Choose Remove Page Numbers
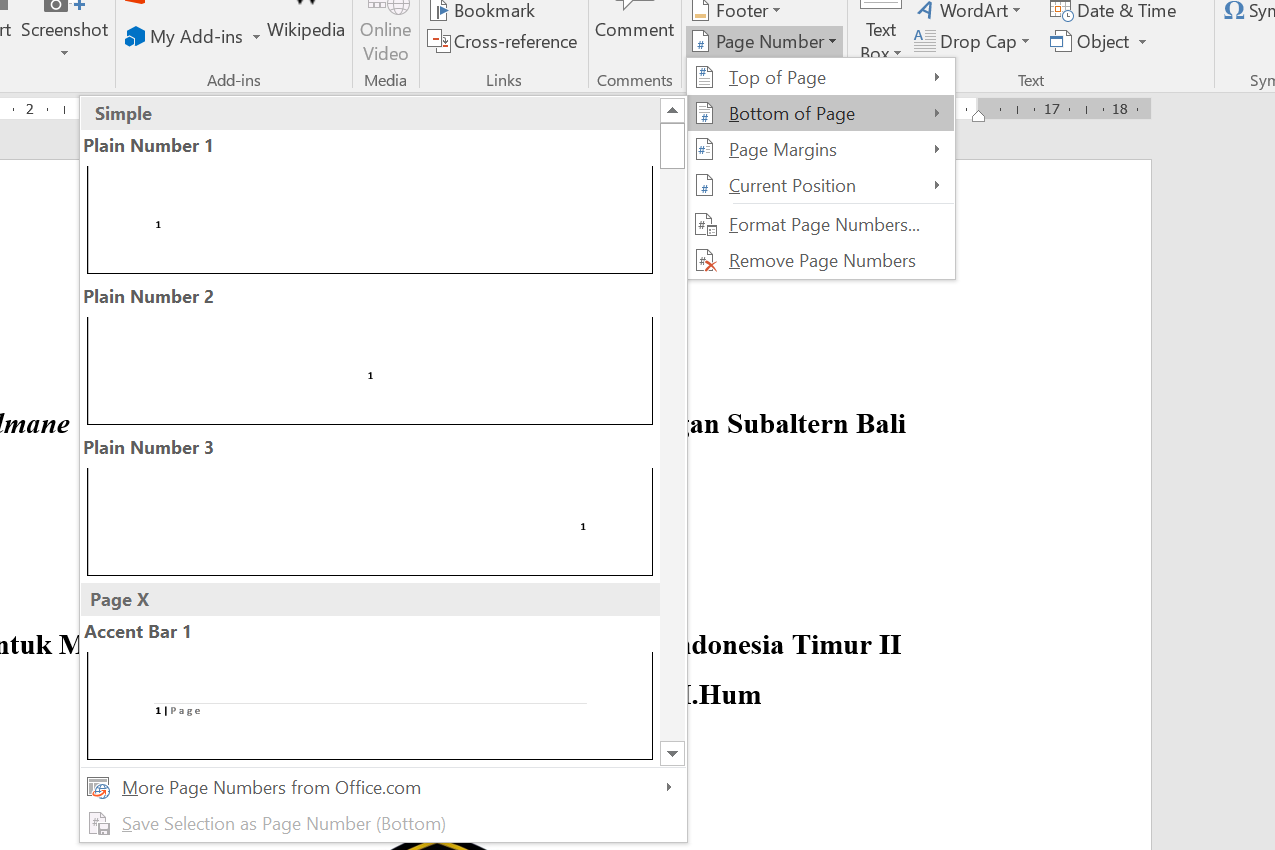Image resolution: width=1275 pixels, height=850 pixels. pos(821,261)
